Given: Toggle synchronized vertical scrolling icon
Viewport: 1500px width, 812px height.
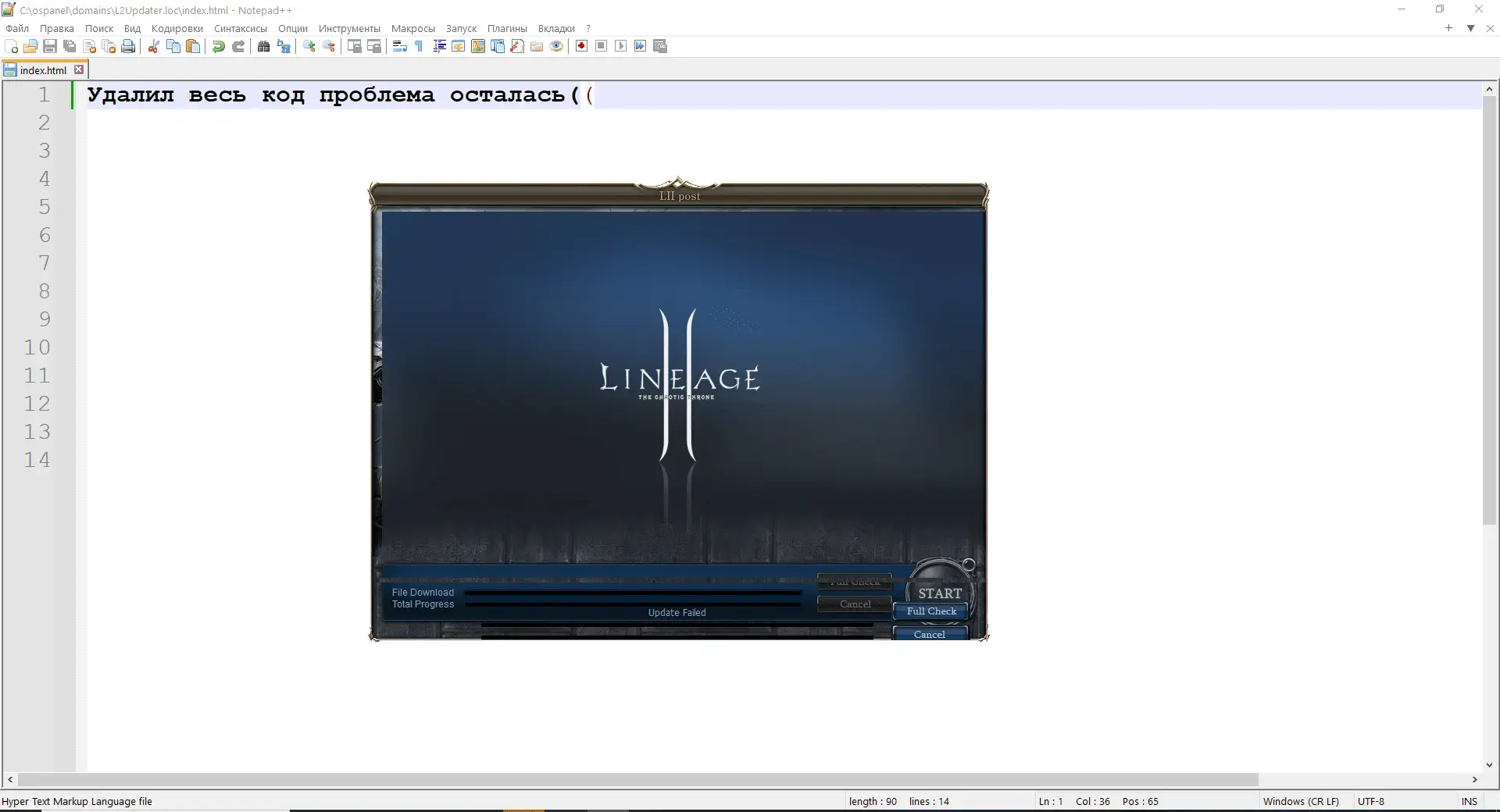Looking at the screenshot, I should pos(355,46).
